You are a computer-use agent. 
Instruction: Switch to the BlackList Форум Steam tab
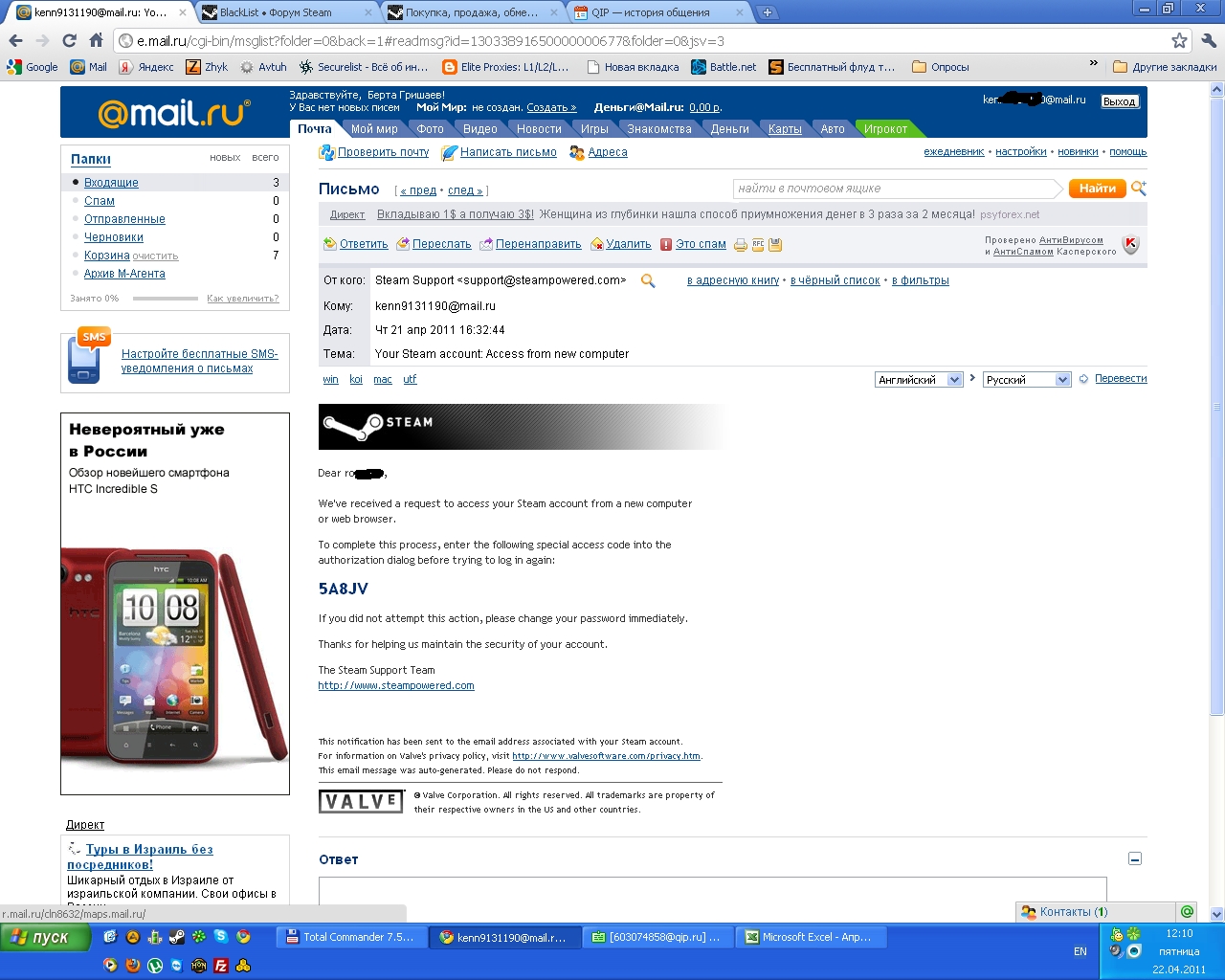pyautogui.click(x=285, y=12)
